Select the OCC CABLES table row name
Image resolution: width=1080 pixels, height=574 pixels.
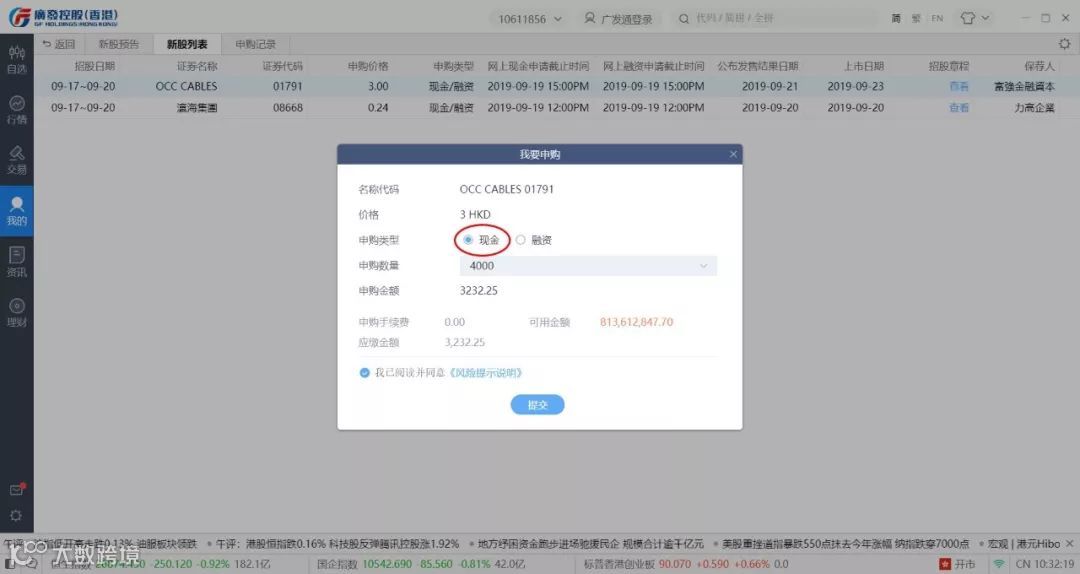click(x=186, y=86)
